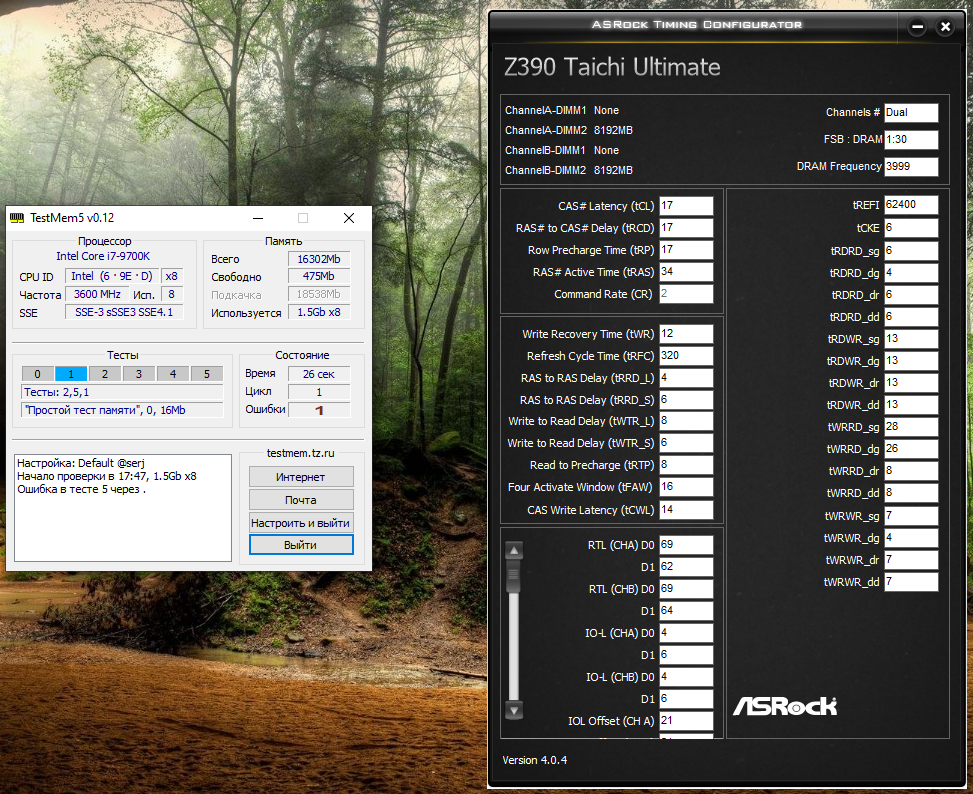Click the tWTR_S value field

[686, 443]
